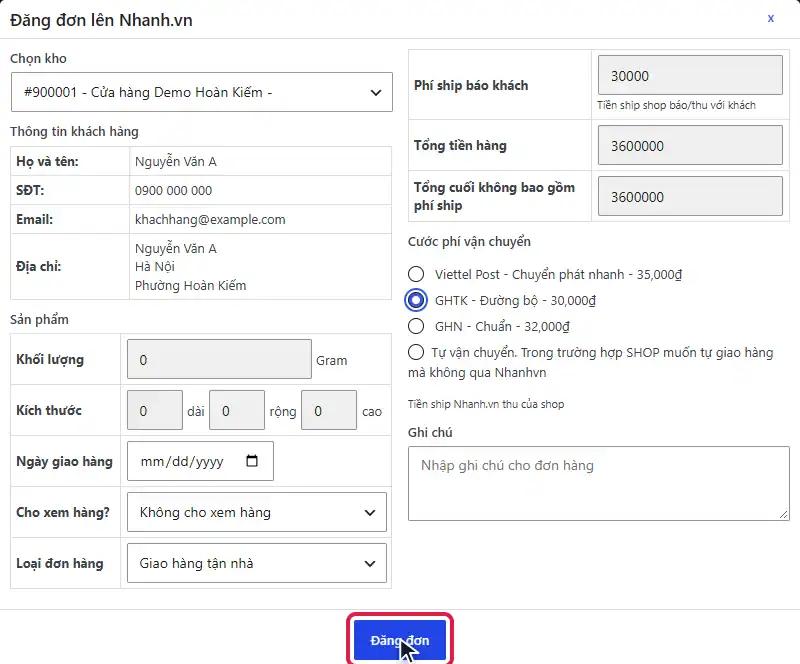This screenshot has height=664, width=800.
Task: Click the Tổng tiền hàng field
Action: tap(690, 145)
